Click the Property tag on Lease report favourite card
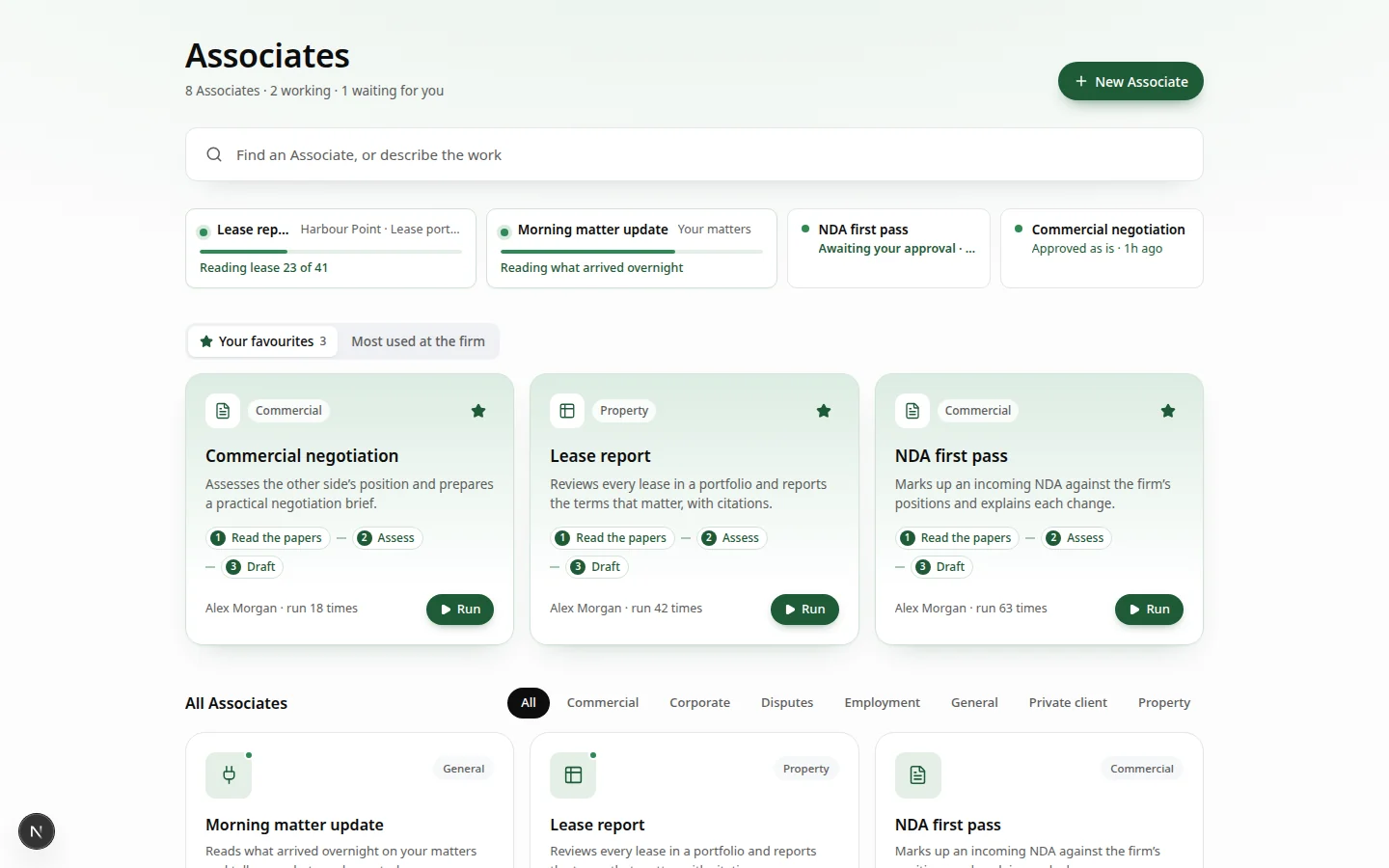 coord(624,411)
